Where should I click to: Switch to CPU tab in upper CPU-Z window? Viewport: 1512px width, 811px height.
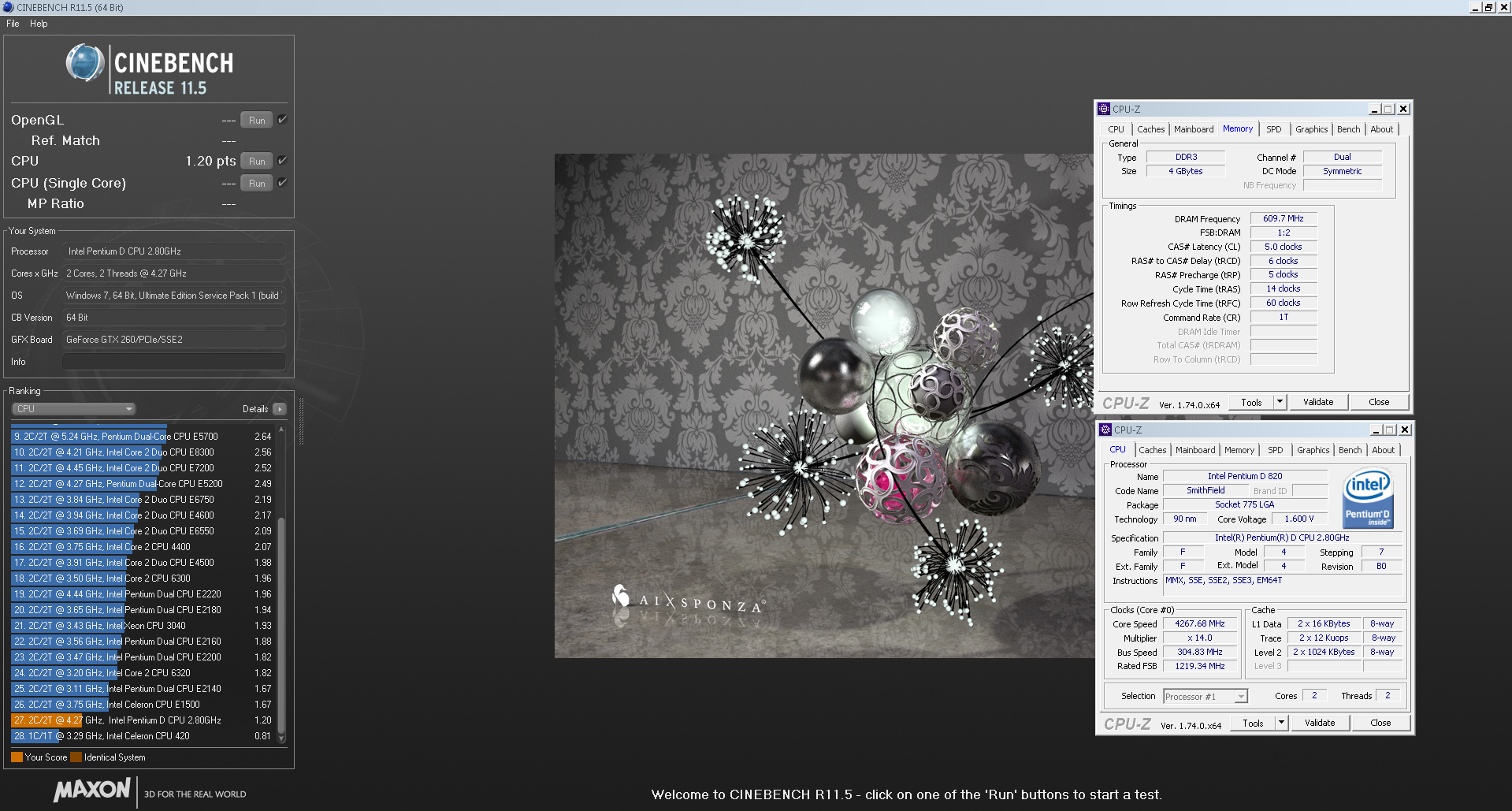[x=1116, y=129]
